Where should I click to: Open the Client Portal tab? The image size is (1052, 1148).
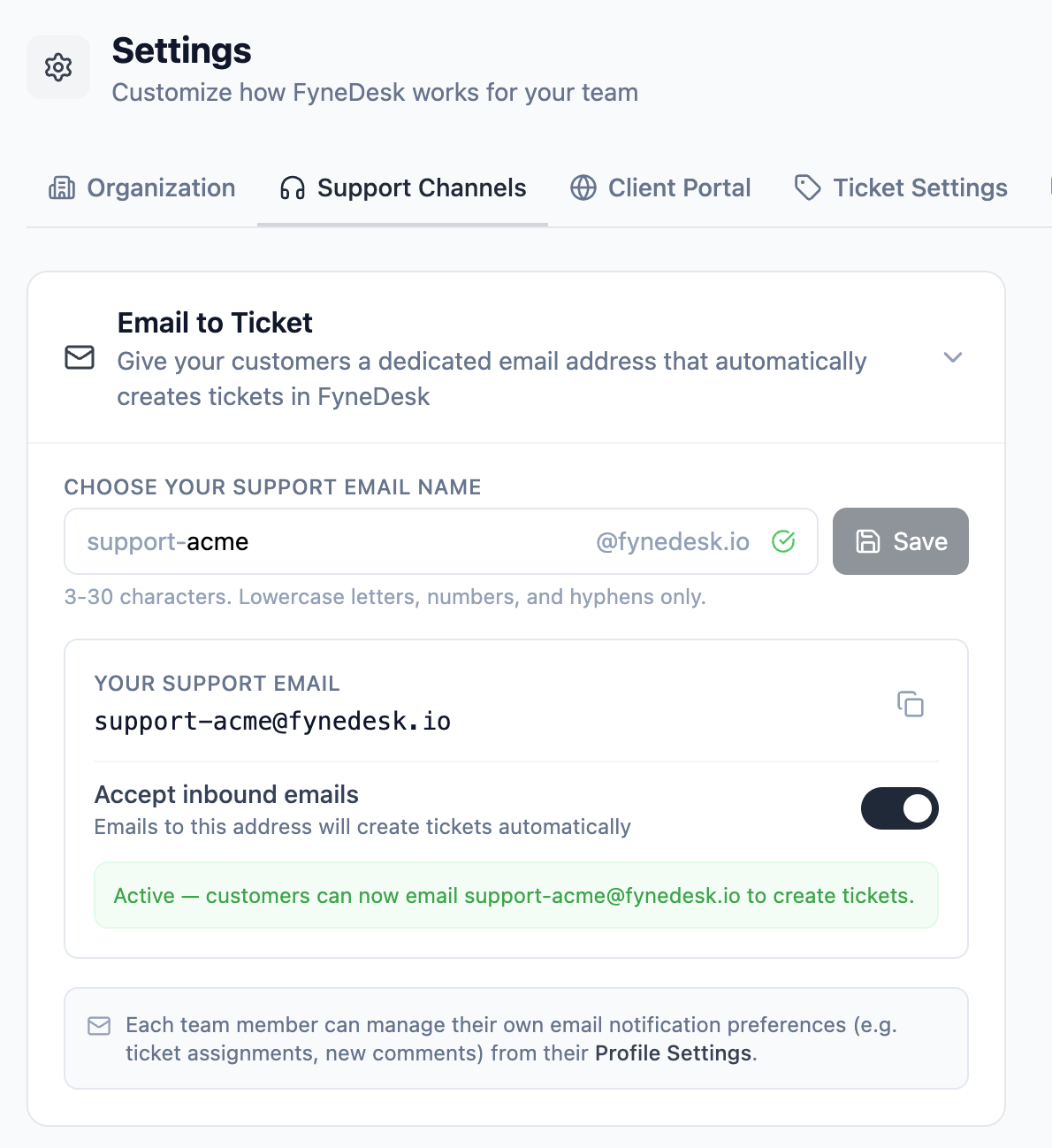point(679,188)
